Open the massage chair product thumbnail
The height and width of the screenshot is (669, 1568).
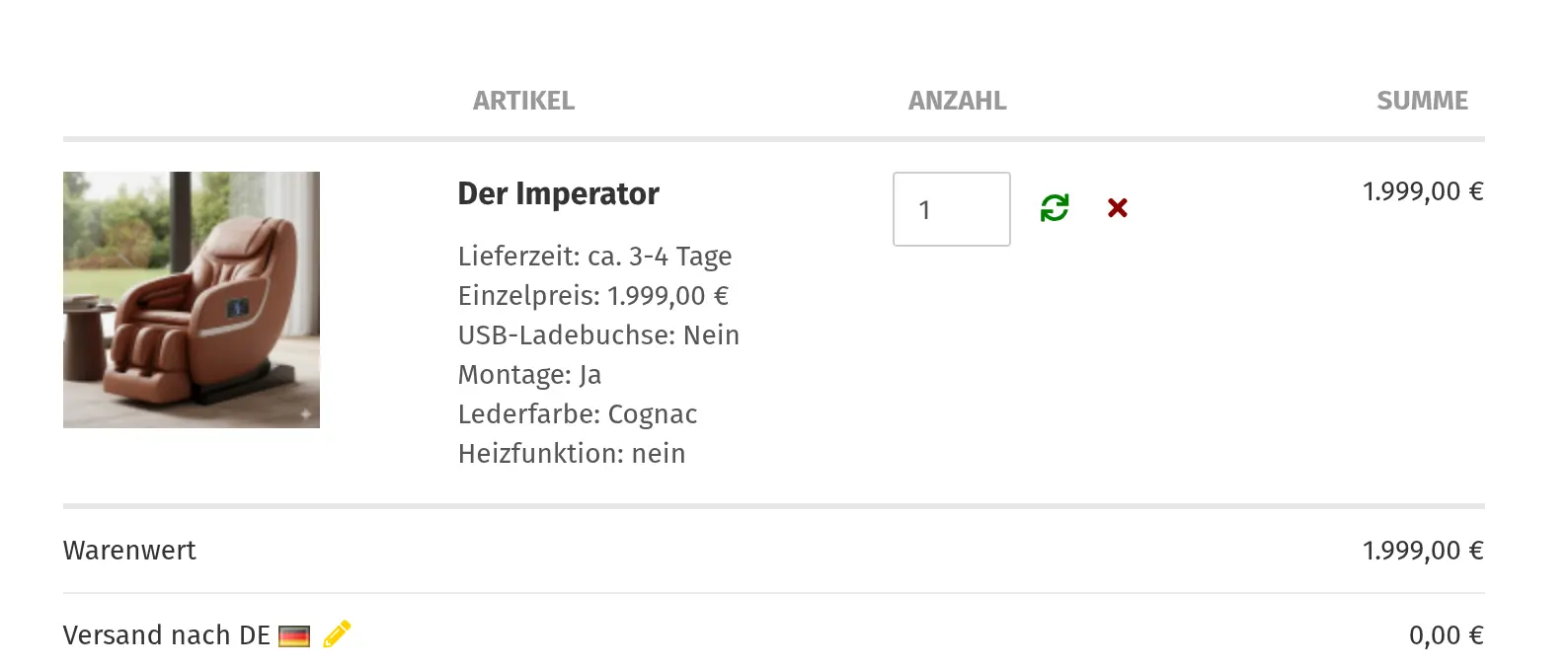[192, 300]
